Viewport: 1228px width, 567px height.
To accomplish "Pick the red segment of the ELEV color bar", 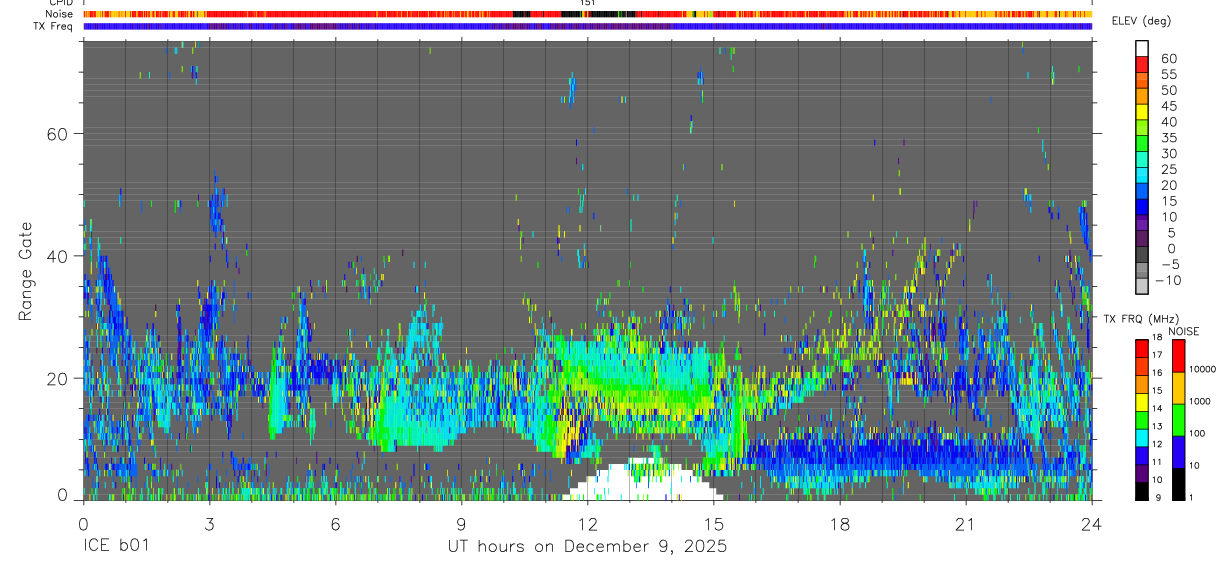I will [1142, 65].
